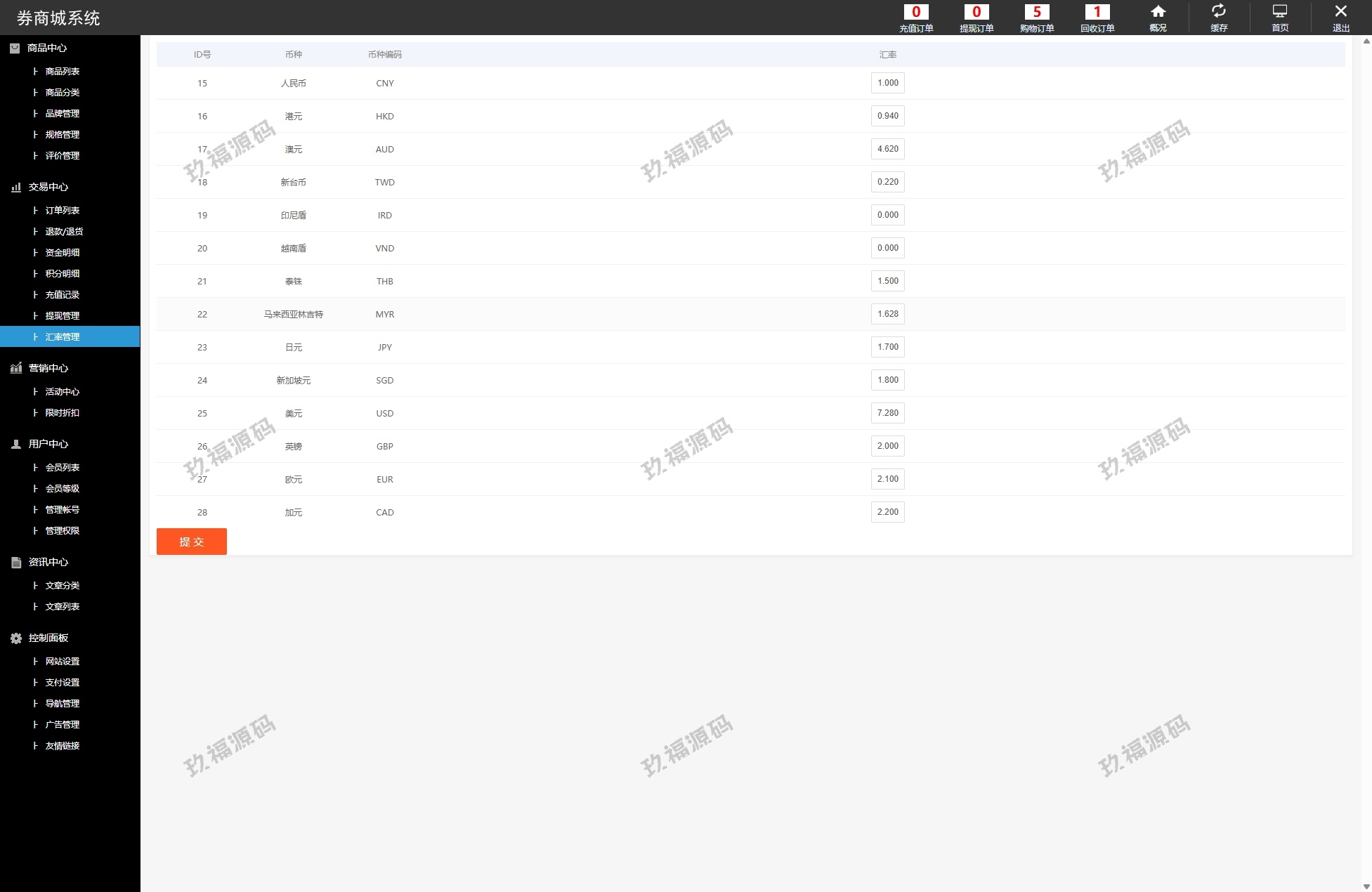
Task: Click the USD exchange rate input
Action: [x=887, y=413]
